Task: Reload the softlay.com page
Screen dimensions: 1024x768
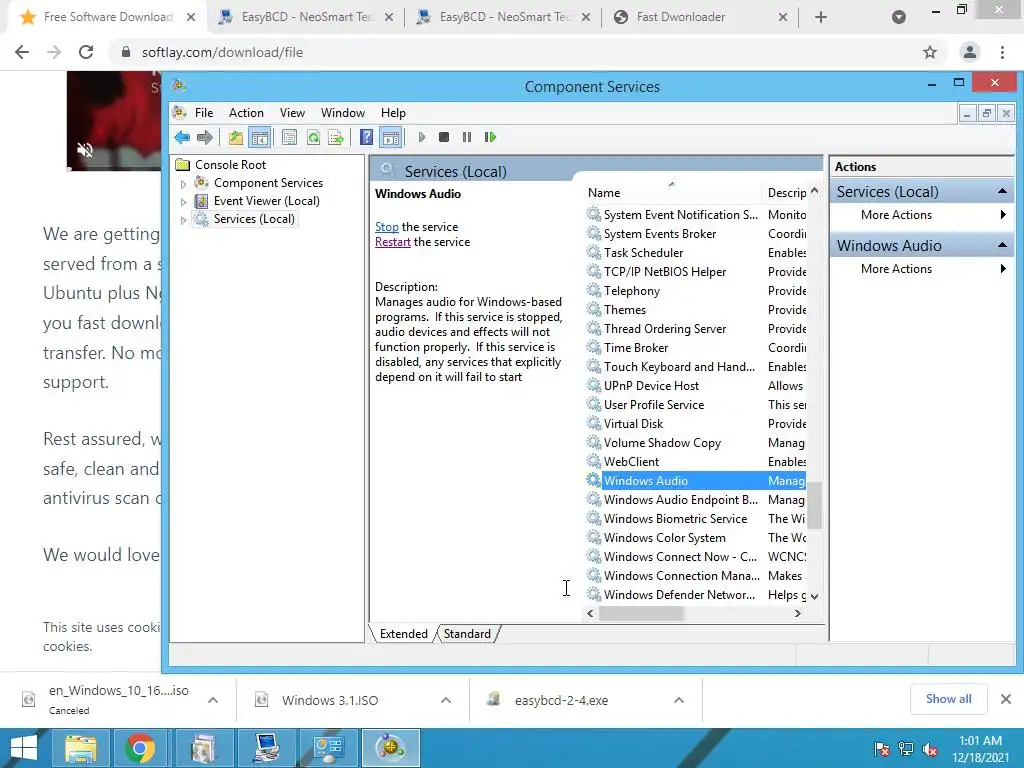Action: pos(86,52)
